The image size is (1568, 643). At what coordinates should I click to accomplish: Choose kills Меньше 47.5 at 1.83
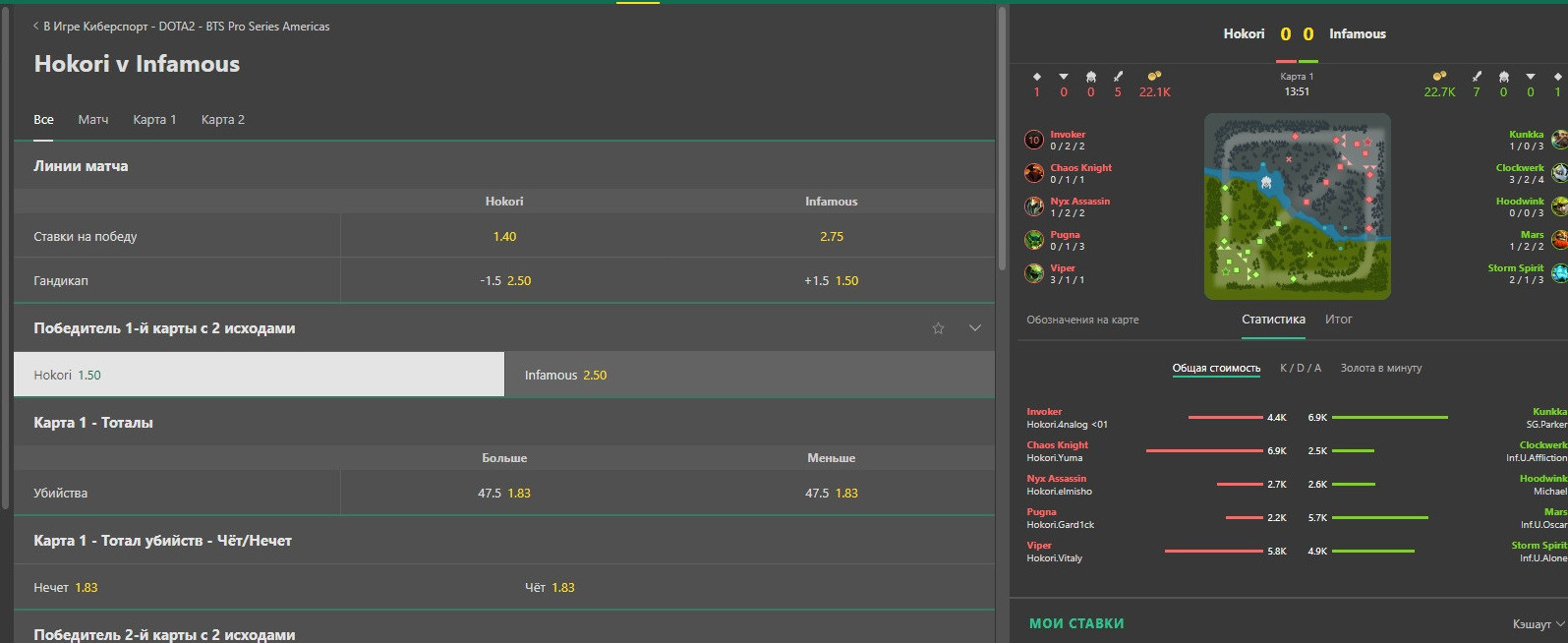[x=832, y=494]
